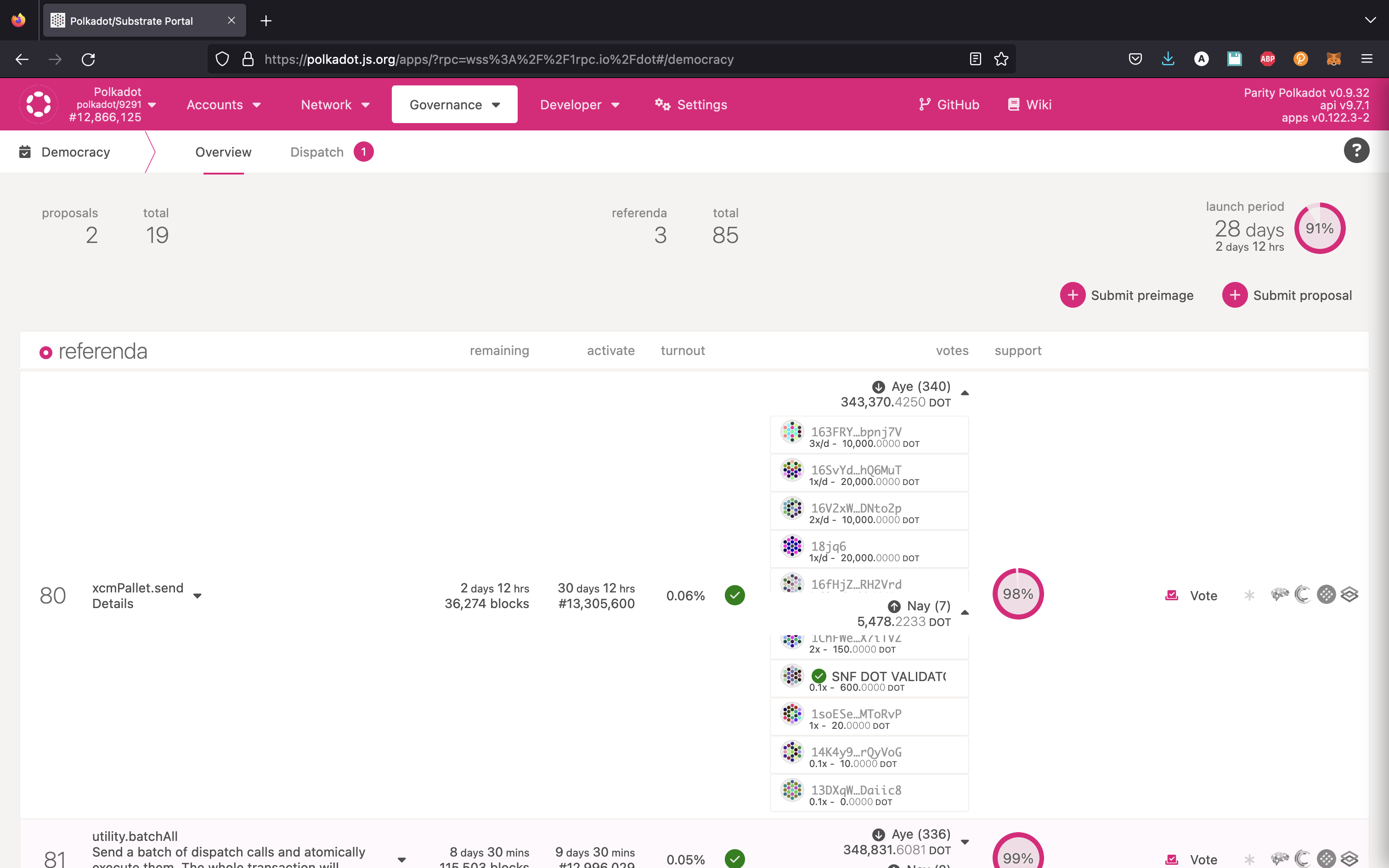Click the Network dropdown menu item
1389x868 pixels.
pyautogui.click(x=334, y=104)
